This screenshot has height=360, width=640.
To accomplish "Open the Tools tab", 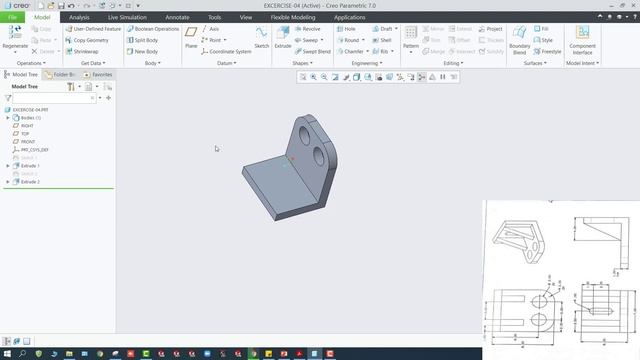I will [x=214, y=17].
